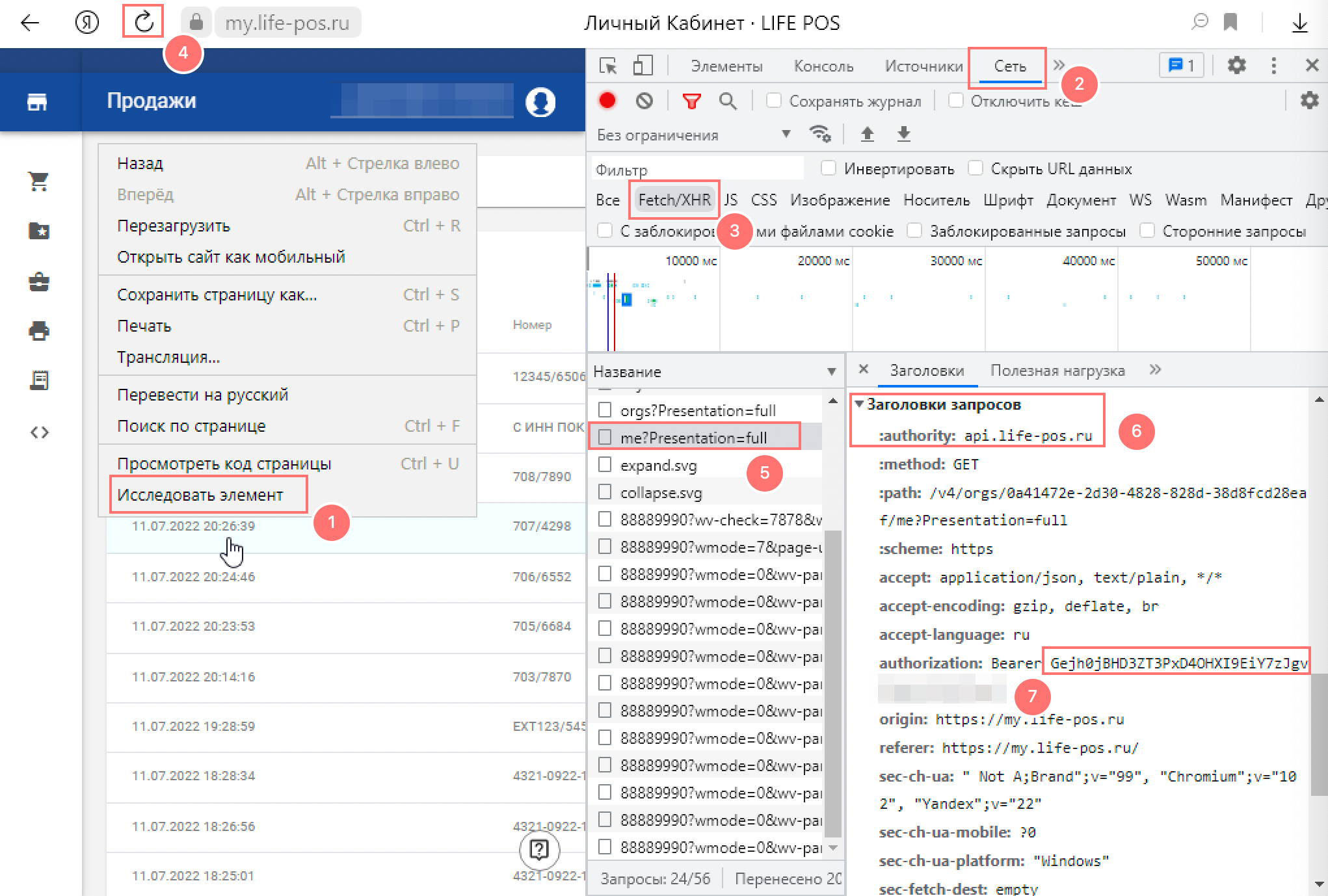Collapse the Заголовки запросов section
Image resolution: width=1328 pixels, height=896 pixels.
(x=859, y=404)
